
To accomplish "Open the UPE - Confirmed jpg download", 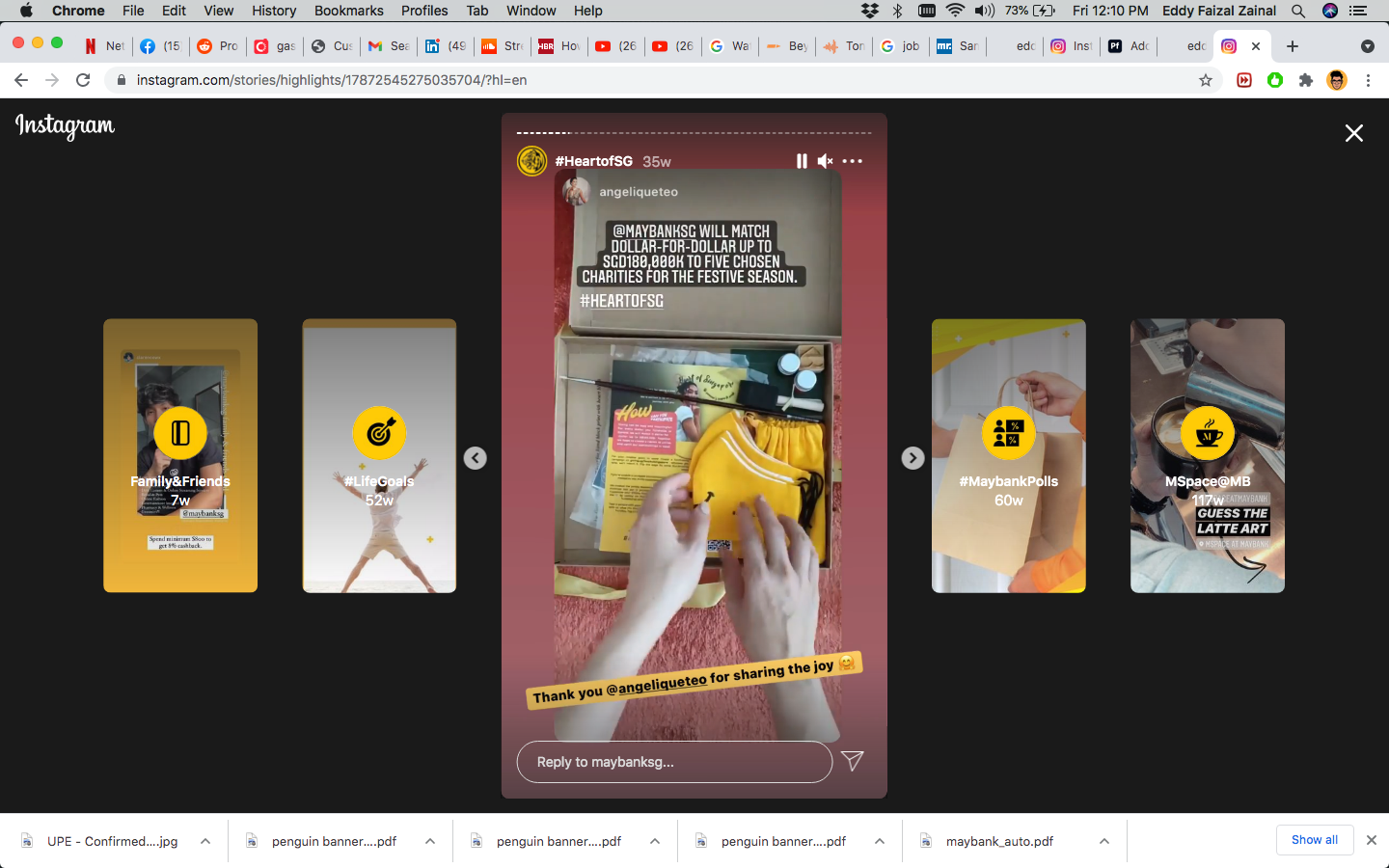I will pyautogui.click(x=112, y=841).
